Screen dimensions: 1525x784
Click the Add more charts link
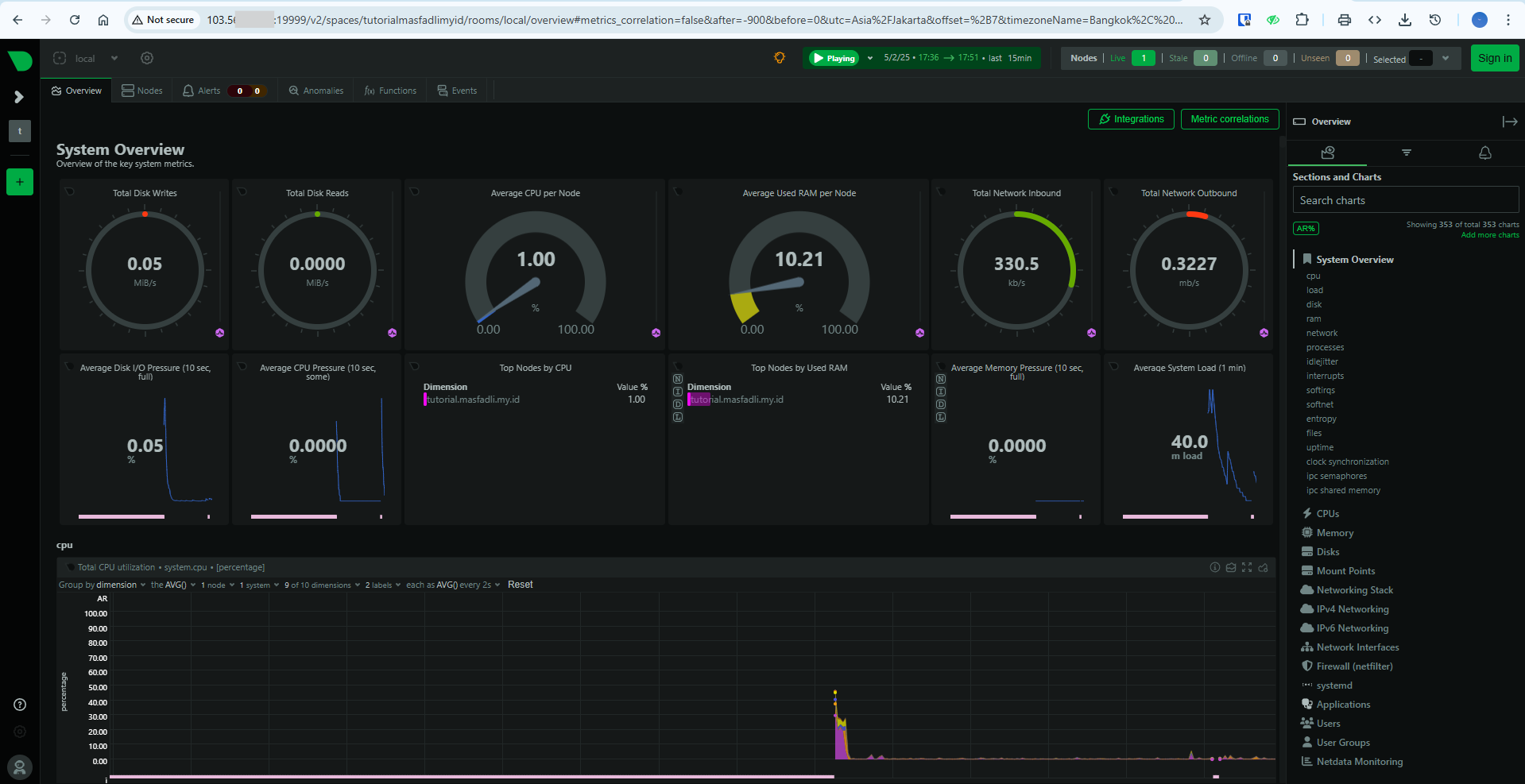coord(1489,235)
